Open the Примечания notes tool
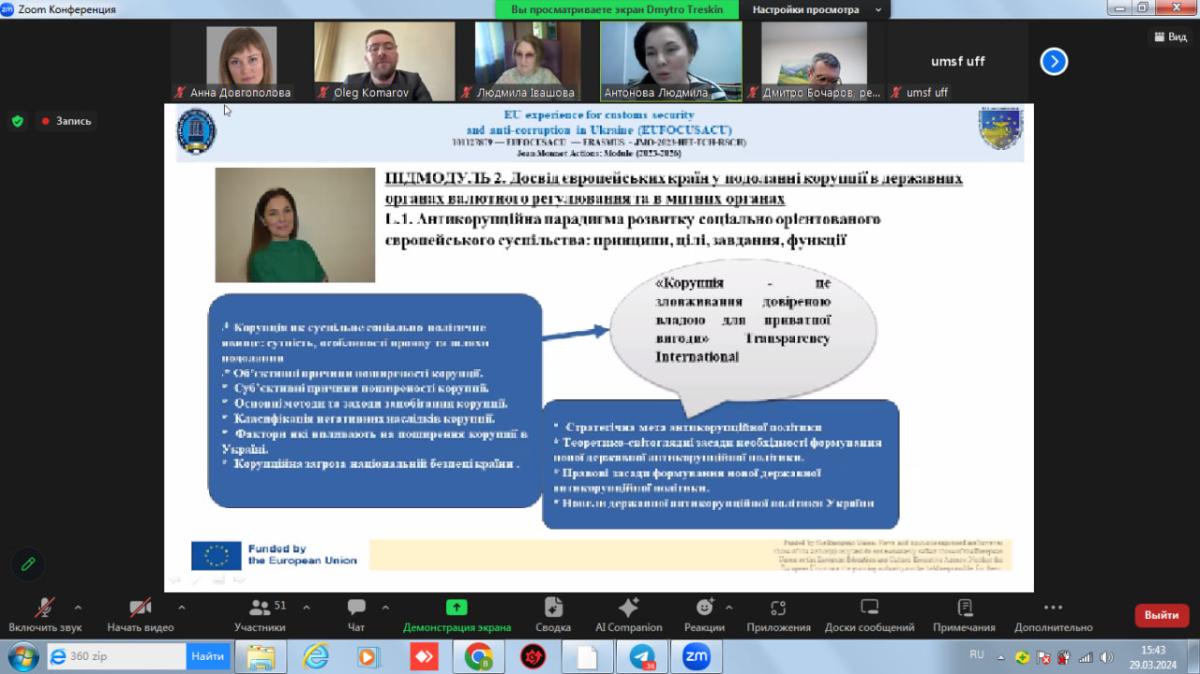 [x=964, y=613]
